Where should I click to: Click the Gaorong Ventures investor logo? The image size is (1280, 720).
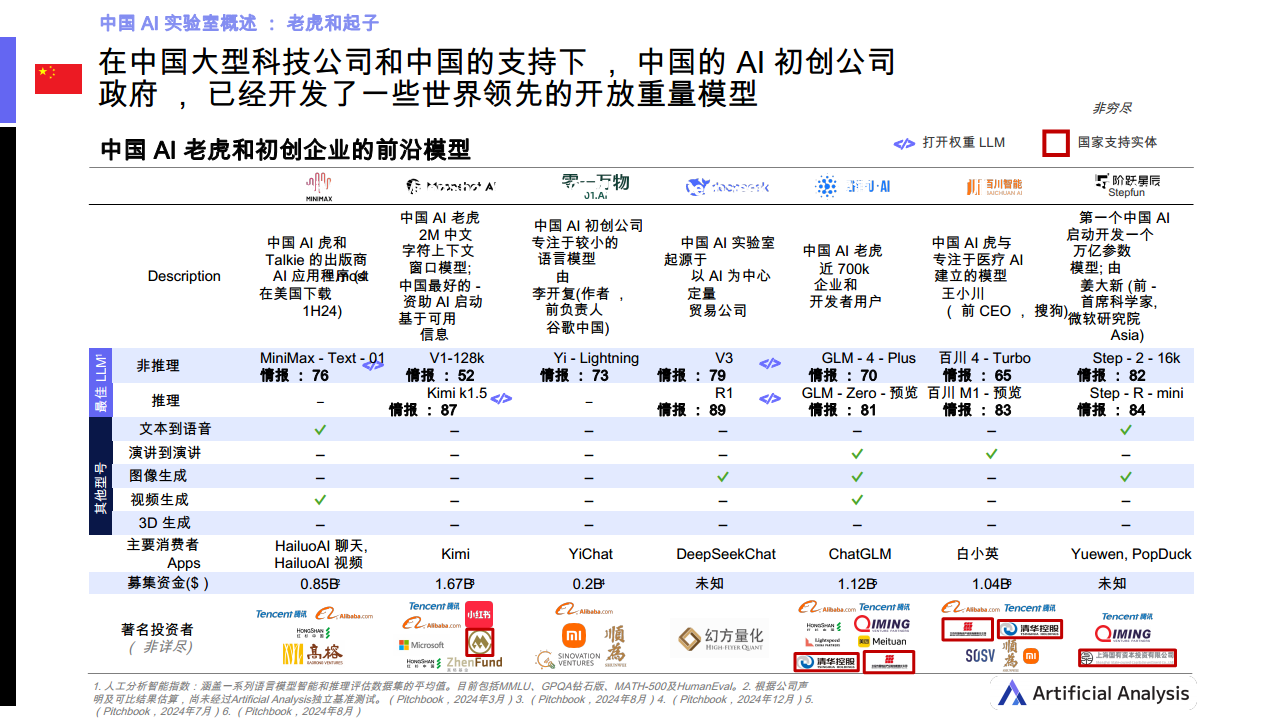click(313, 655)
